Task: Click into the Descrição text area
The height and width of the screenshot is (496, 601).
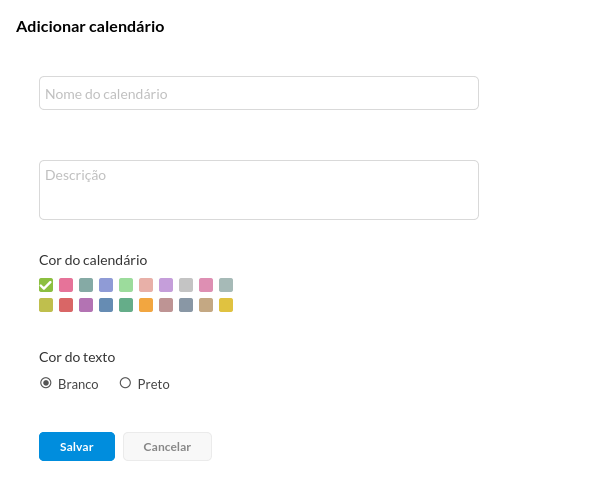Action: pyautogui.click(x=259, y=189)
